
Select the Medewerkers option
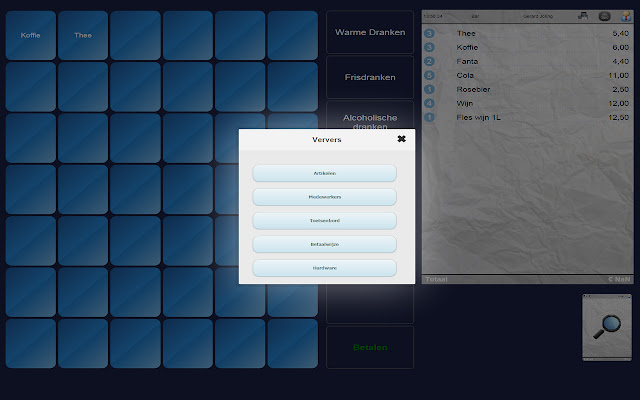[x=324, y=197]
